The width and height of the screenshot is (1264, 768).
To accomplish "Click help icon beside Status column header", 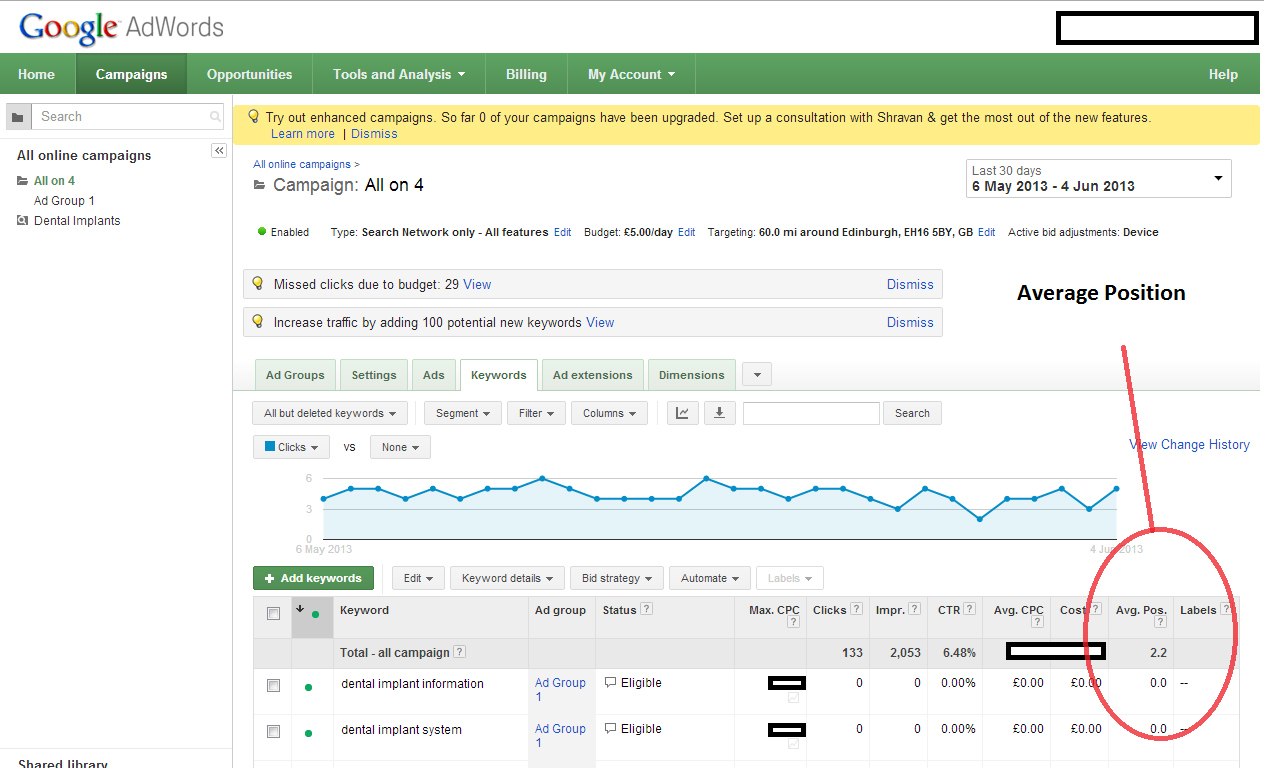I will pyautogui.click(x=647, y=609).
